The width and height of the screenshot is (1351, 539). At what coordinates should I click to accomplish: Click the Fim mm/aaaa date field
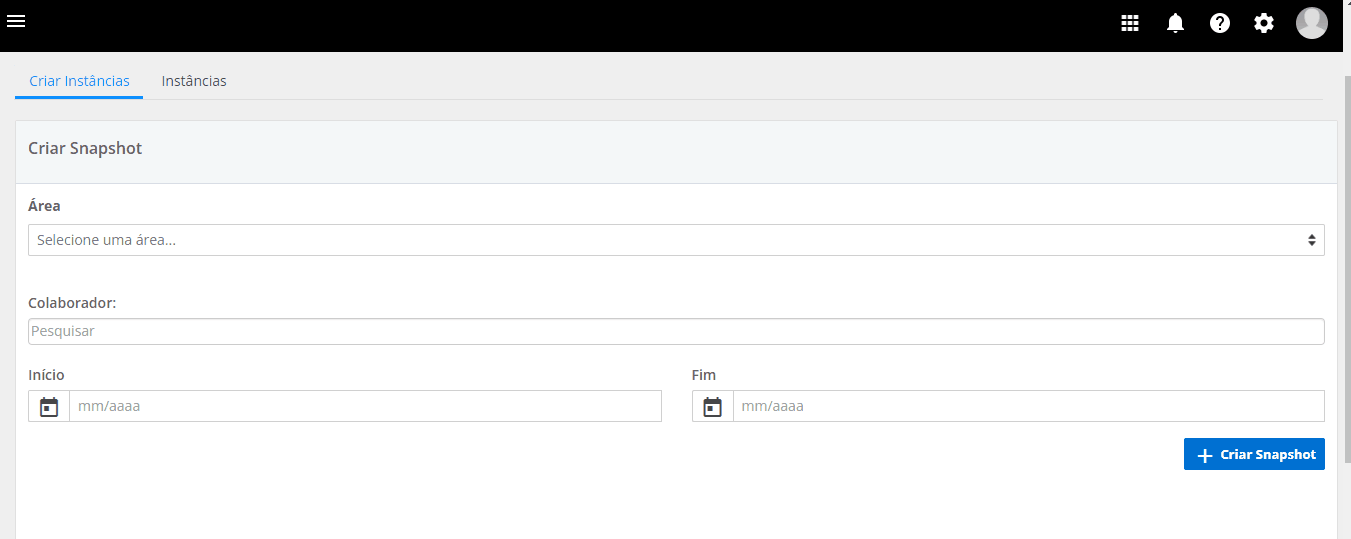pos(1028,407)
